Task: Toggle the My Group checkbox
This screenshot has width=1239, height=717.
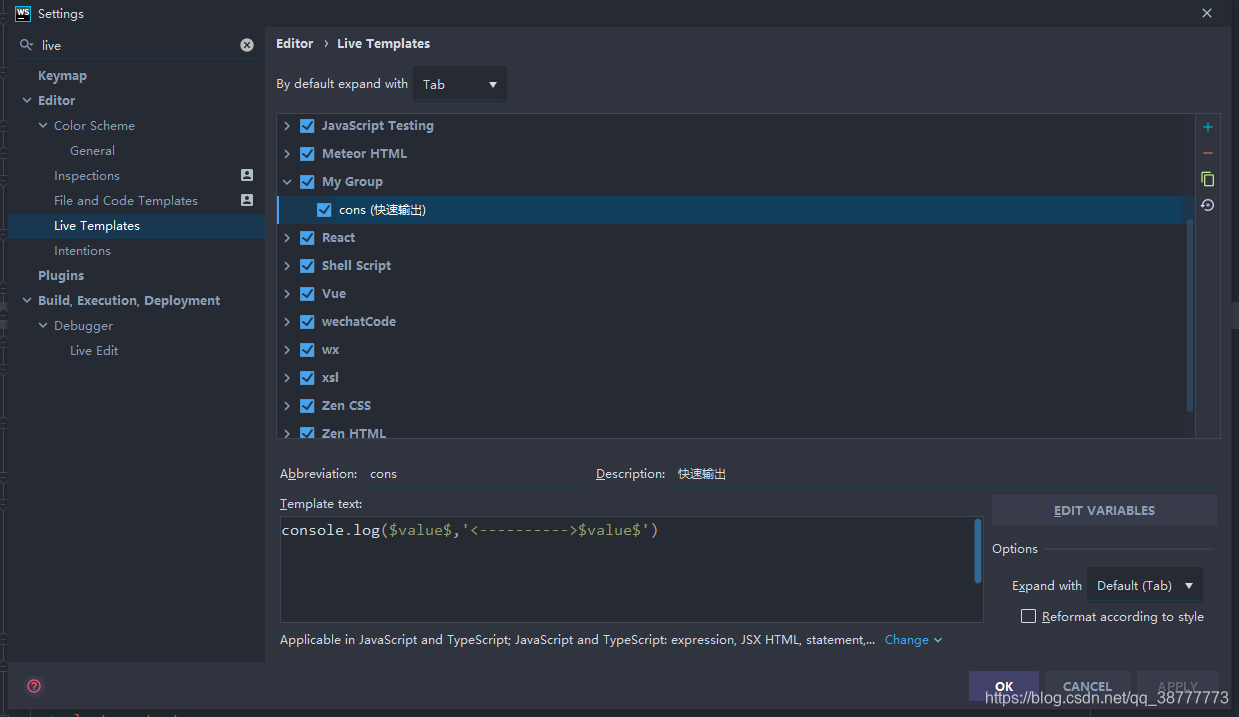Action: coord(307,182)
